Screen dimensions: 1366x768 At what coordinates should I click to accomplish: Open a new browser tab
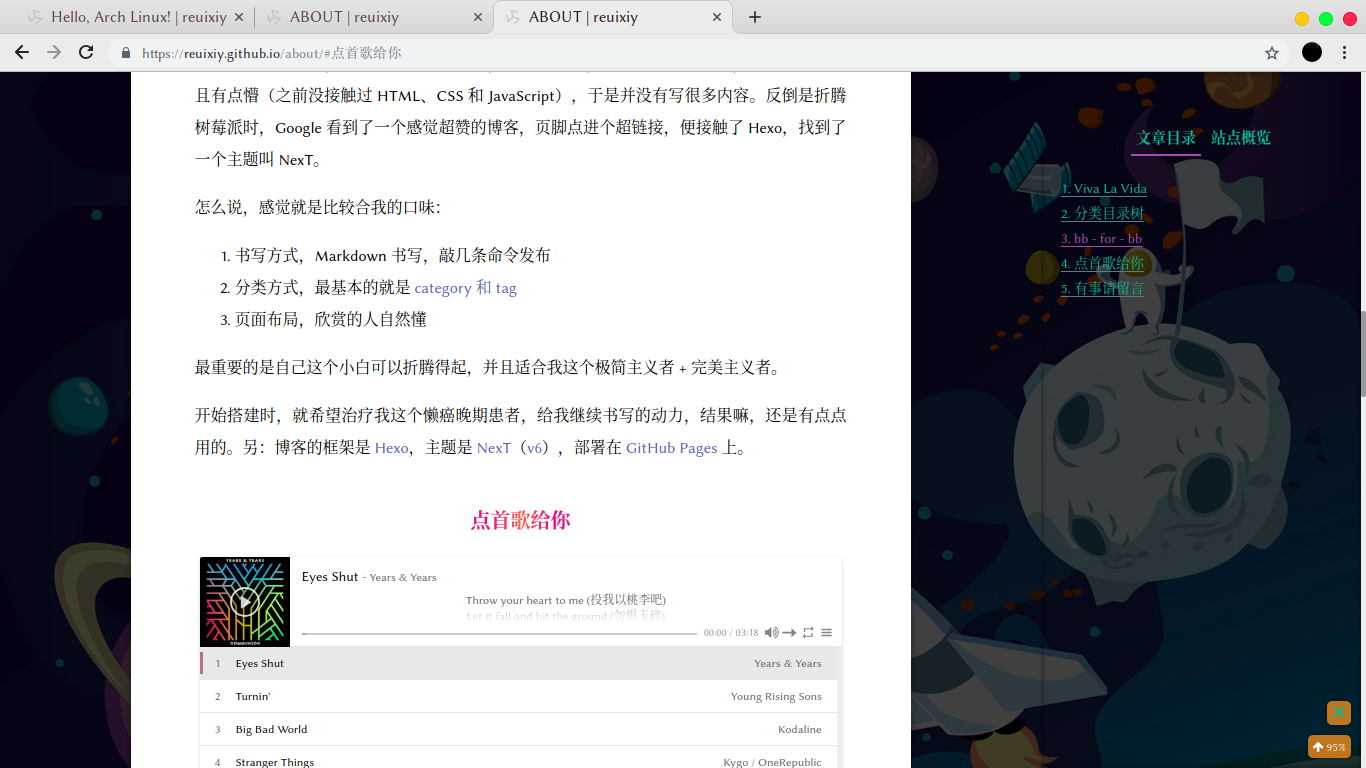(x=755, y=17)
